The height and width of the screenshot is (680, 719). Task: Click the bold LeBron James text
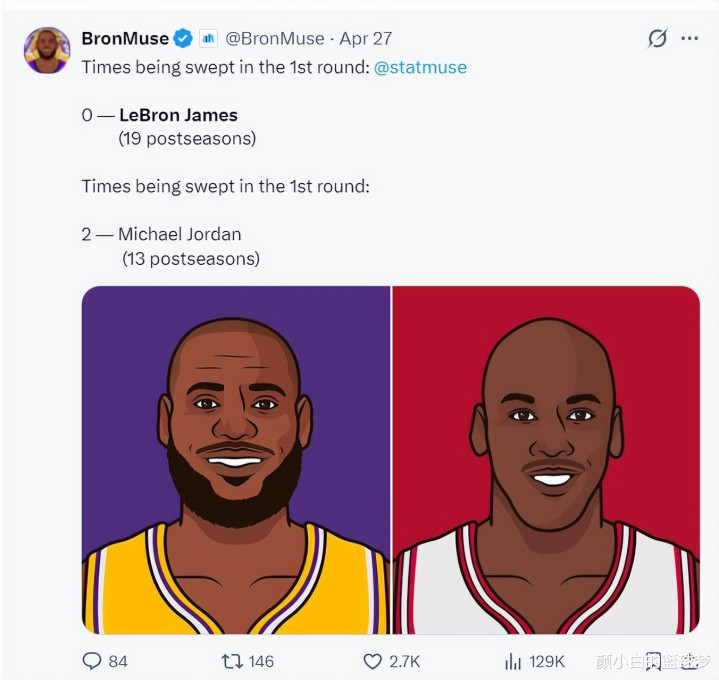click(x=178, y=115)
